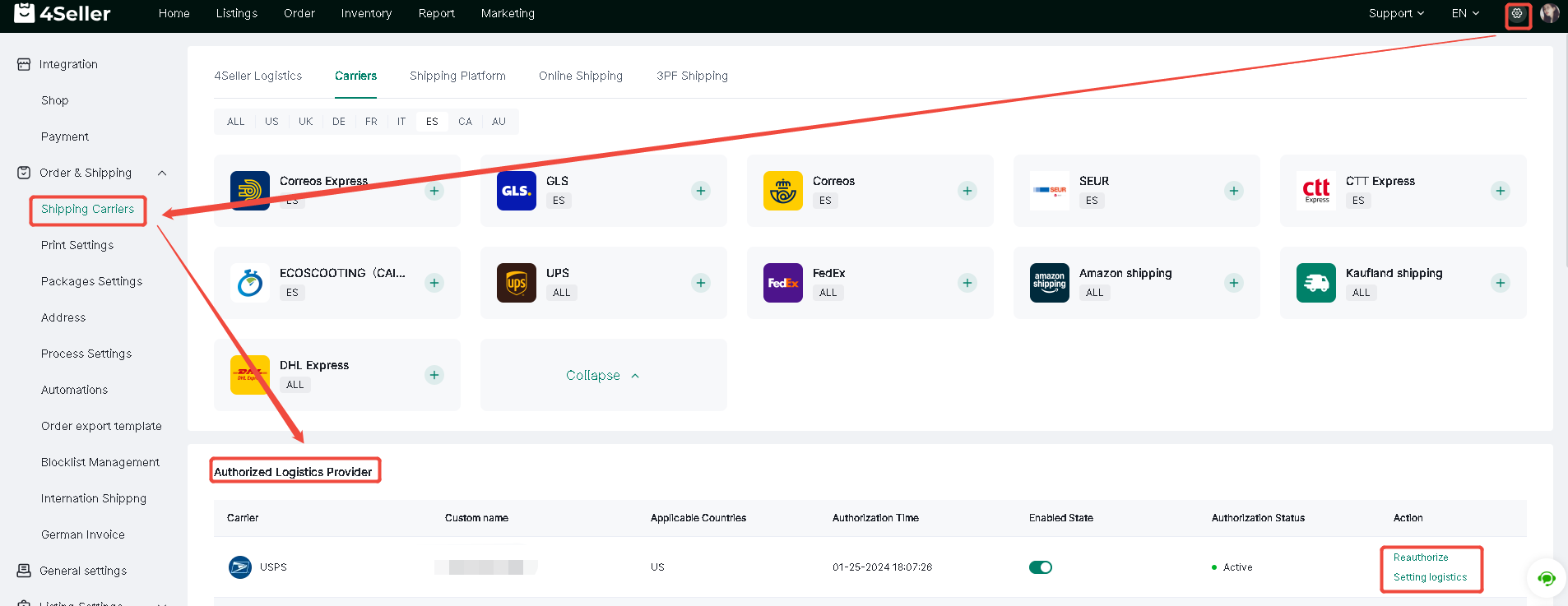Go to Address settings

point(63,317)
